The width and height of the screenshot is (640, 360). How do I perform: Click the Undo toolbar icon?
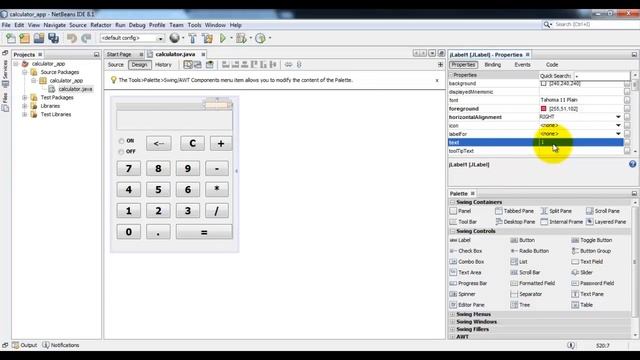point(72,38)
